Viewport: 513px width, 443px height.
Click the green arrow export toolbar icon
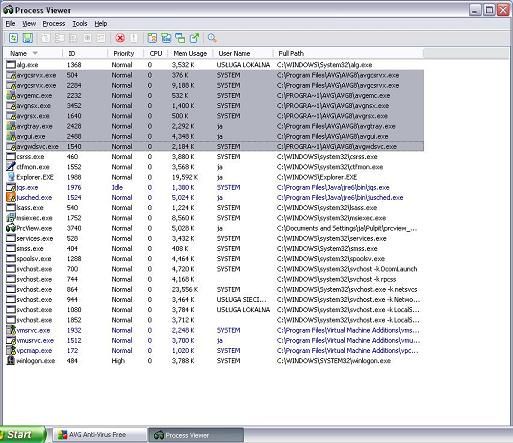tap(194, 38)
